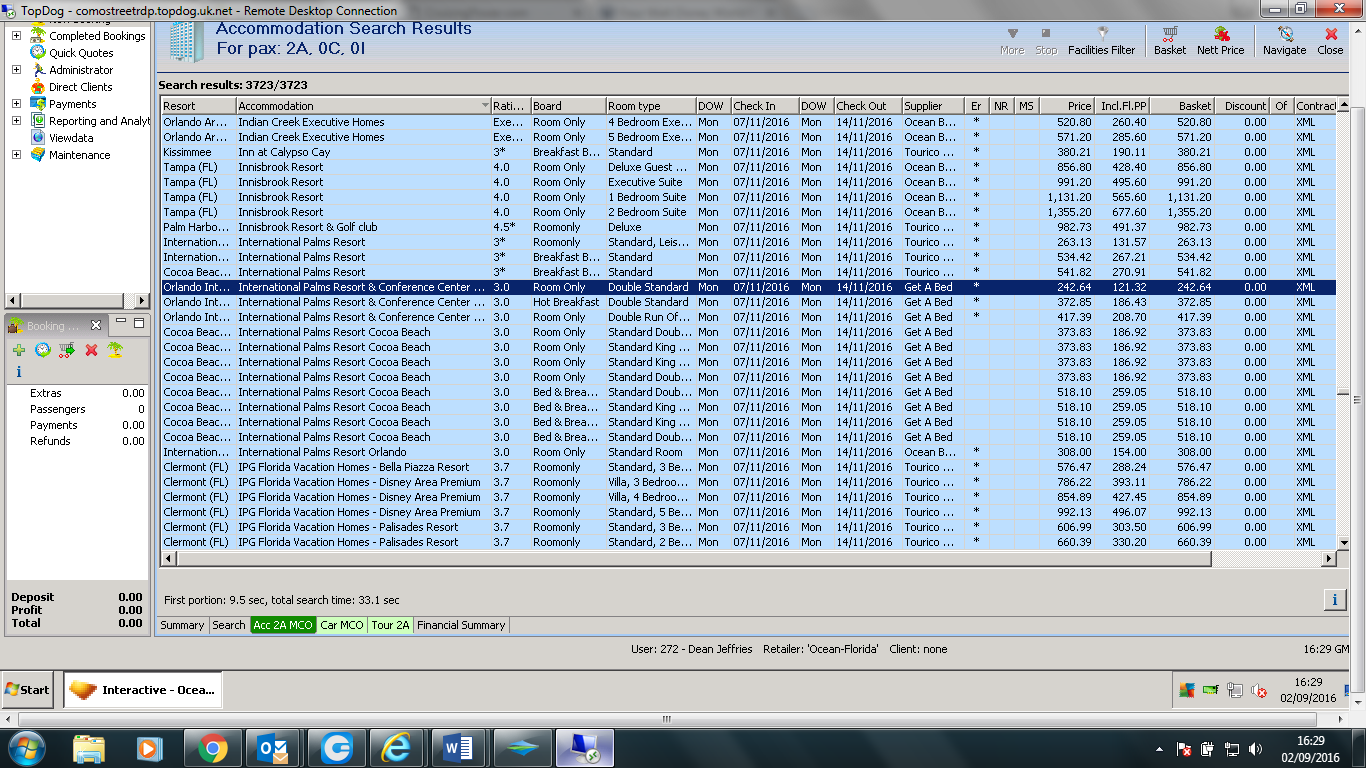Click the AVG icon in the remote tray
The width and height of the screenshot is (1366, 768).
tap(1187, 690)
